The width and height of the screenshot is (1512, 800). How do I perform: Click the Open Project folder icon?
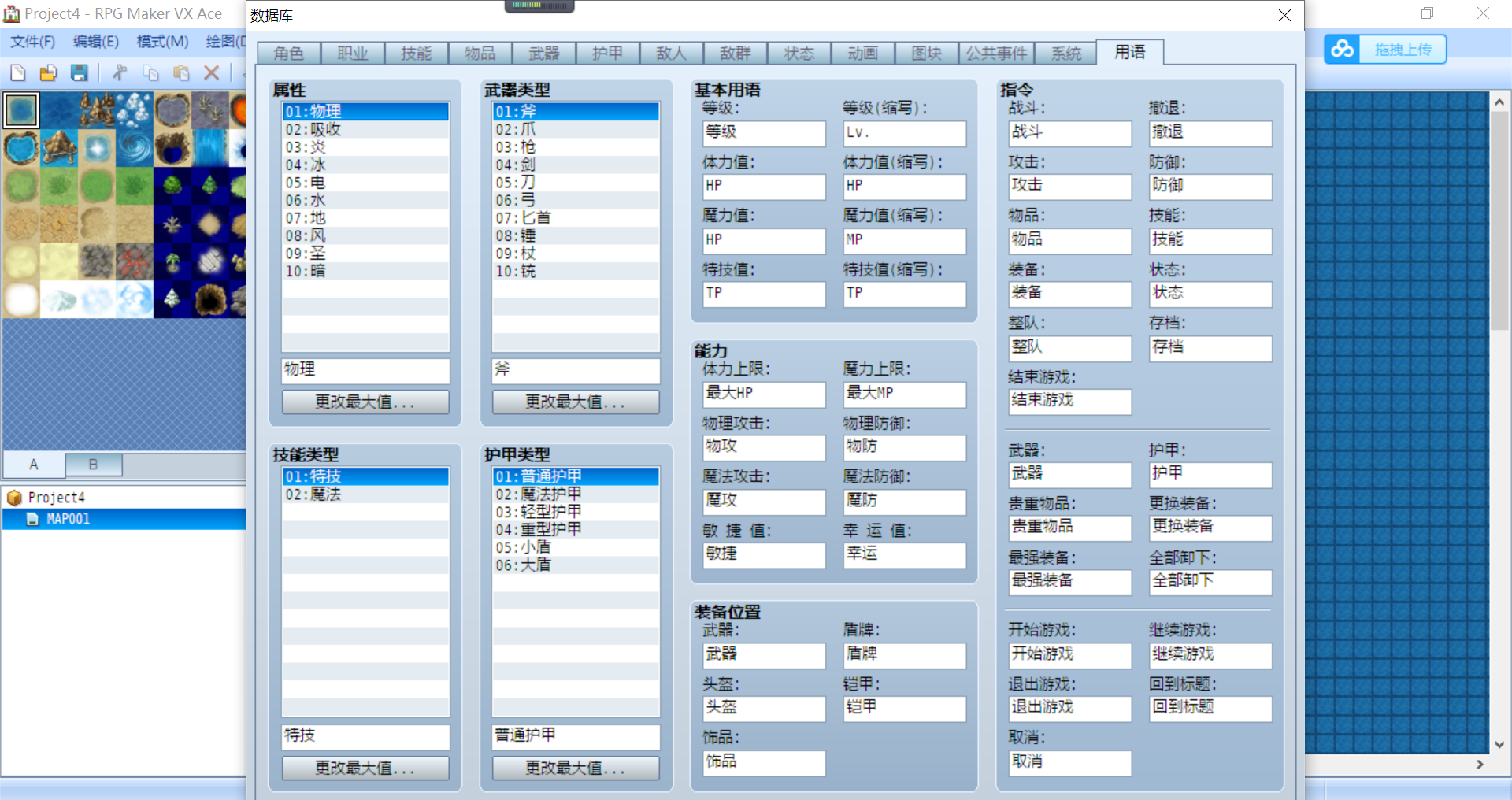(48, 73)
